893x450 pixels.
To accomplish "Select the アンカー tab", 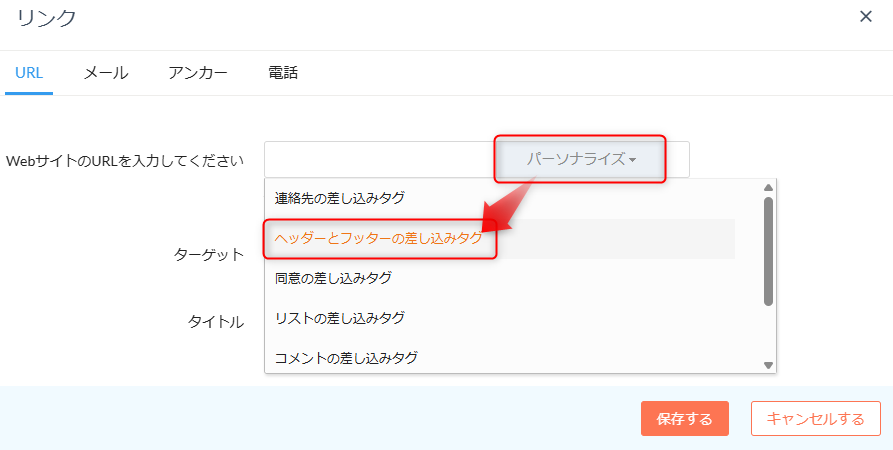I will [198, 73].
